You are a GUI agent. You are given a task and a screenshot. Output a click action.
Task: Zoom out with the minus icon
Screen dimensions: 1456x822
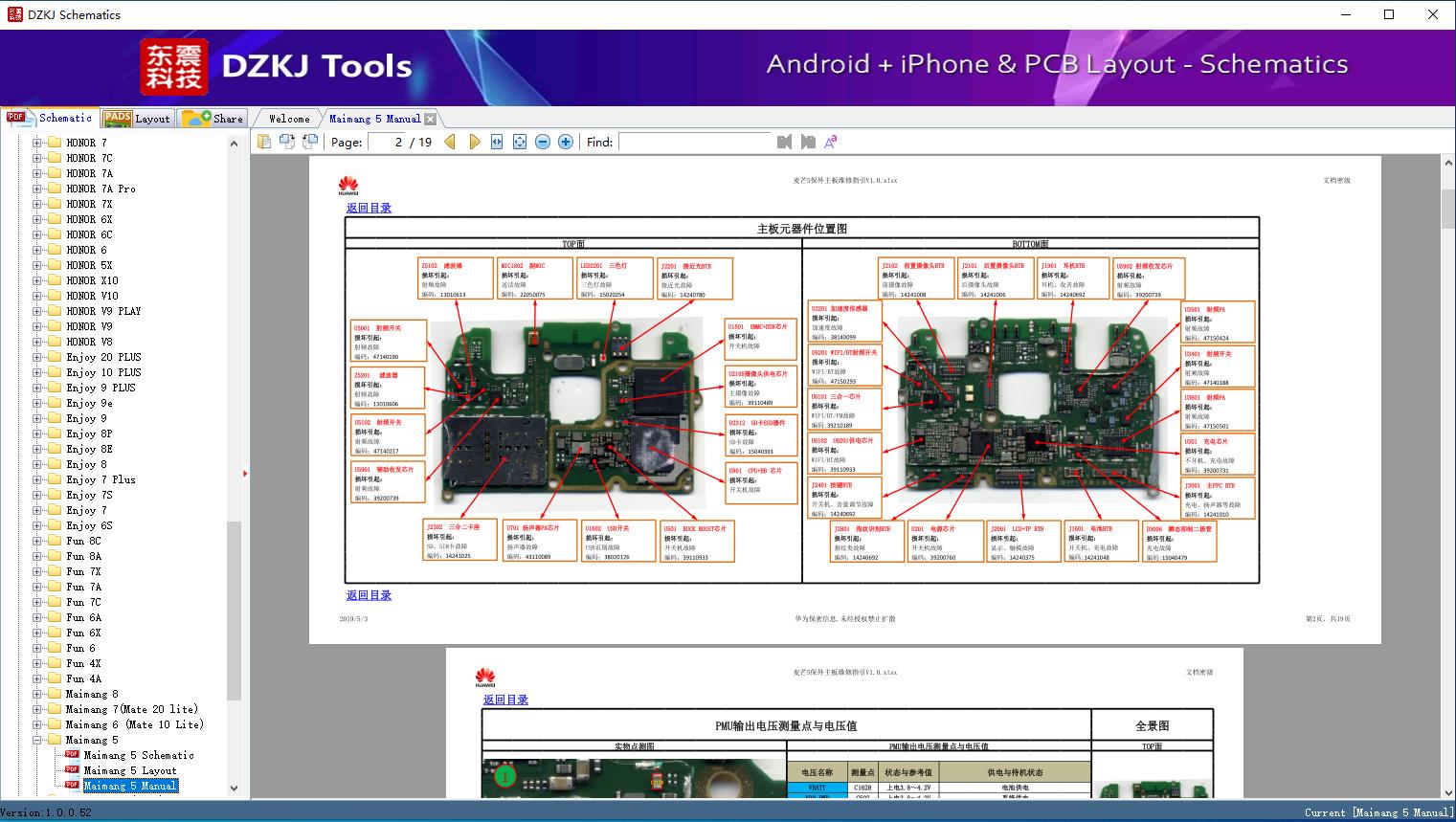[x=543, y=142]
